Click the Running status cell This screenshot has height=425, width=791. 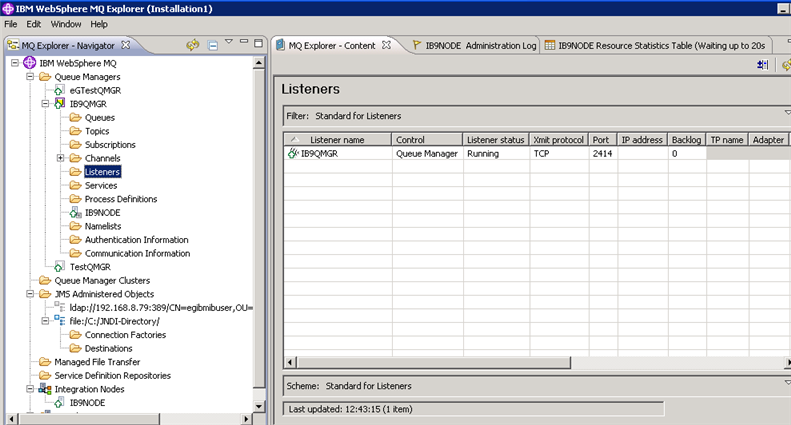pos(496,153)
